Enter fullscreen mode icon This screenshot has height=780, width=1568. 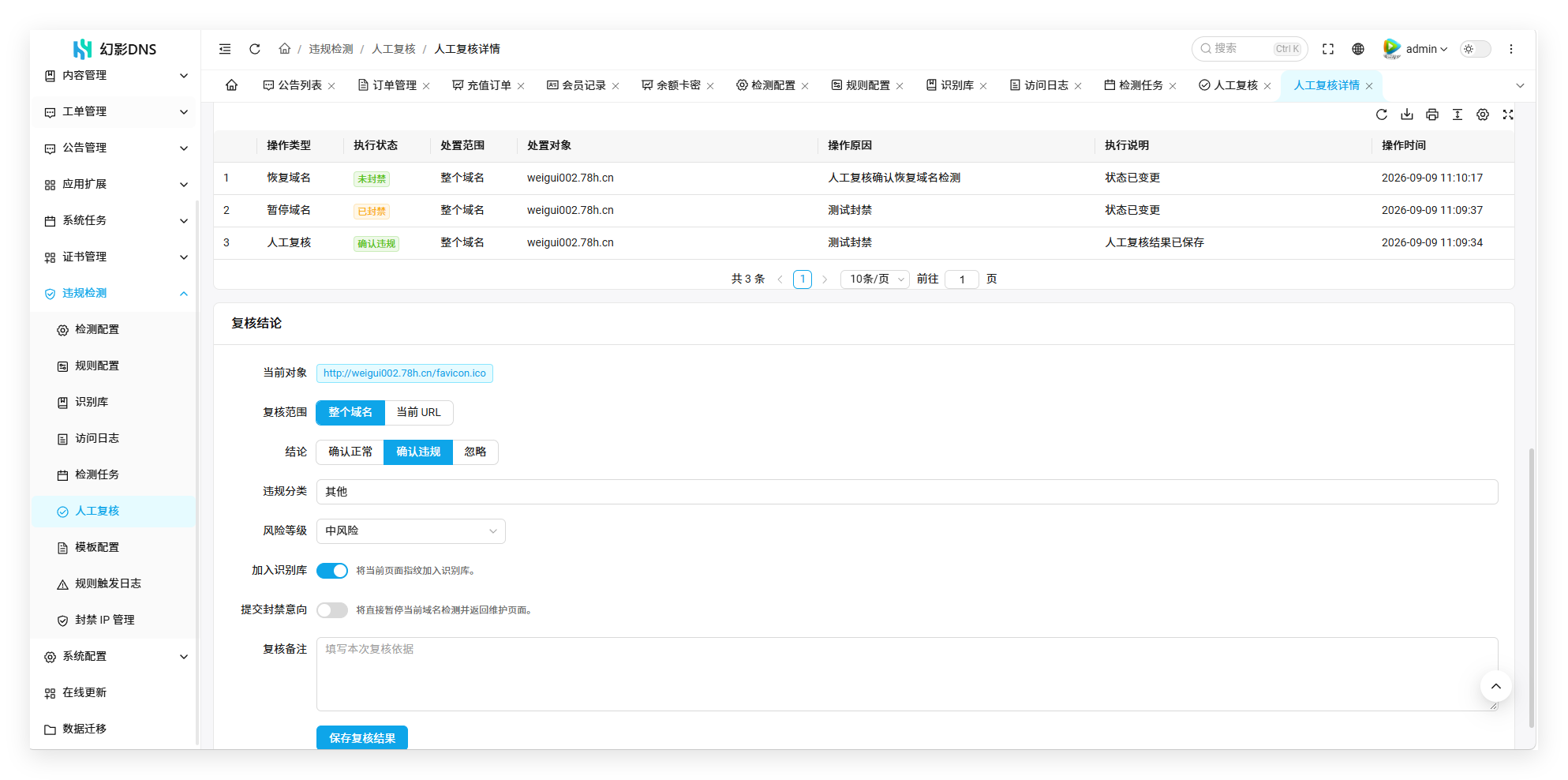(x=1328, y=49)
